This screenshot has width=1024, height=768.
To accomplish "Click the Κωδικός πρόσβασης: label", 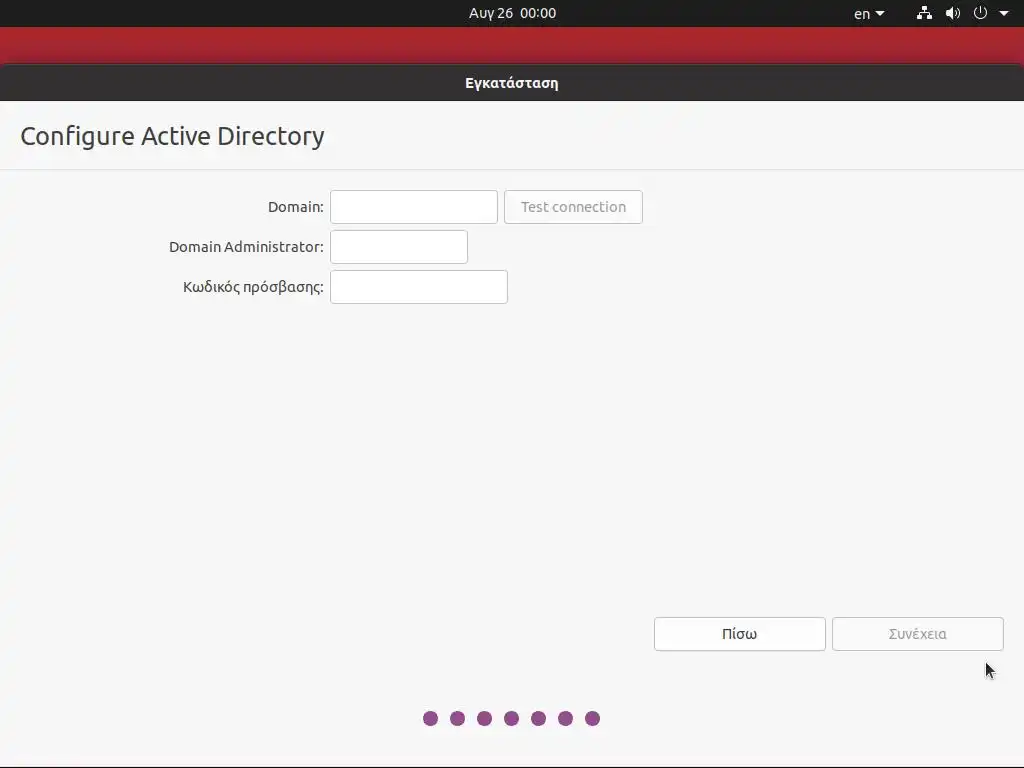I will point(253,287).
